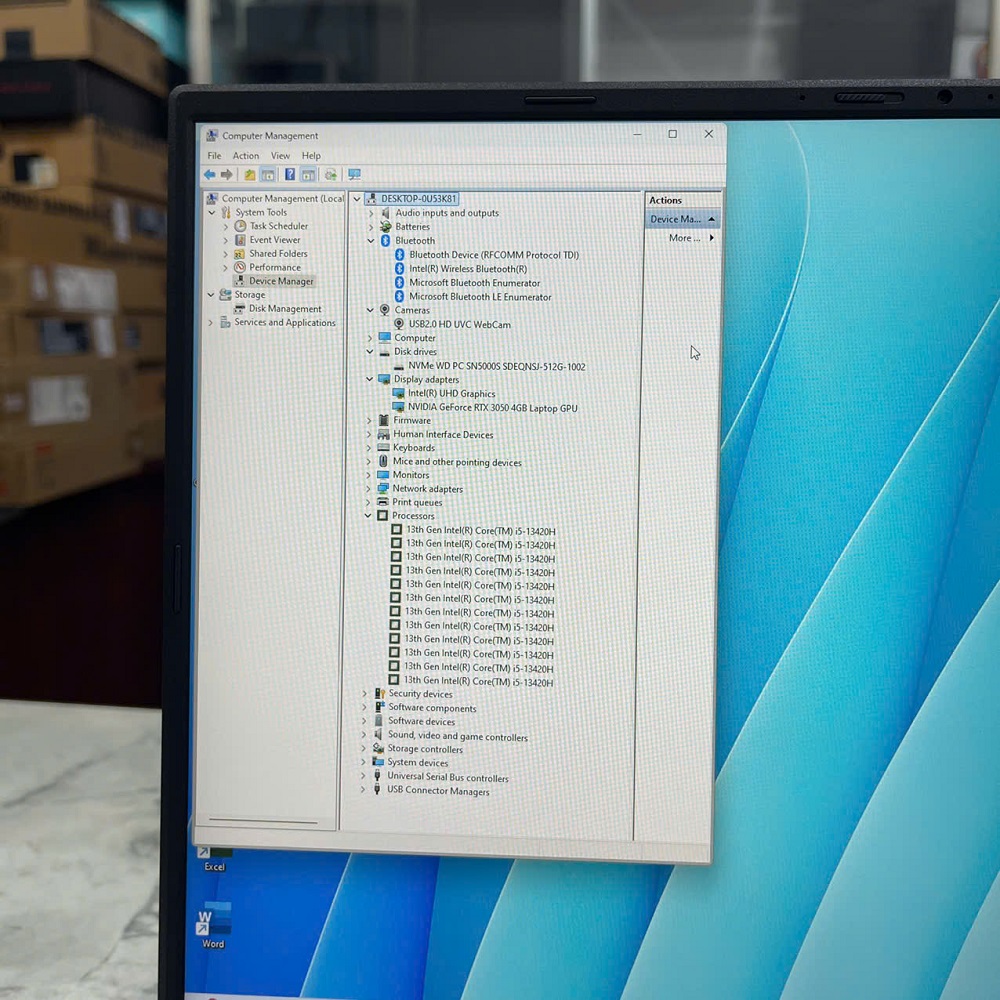Click the Back arrow toolbar icon
The image size is (1000, 1000).
209,174
